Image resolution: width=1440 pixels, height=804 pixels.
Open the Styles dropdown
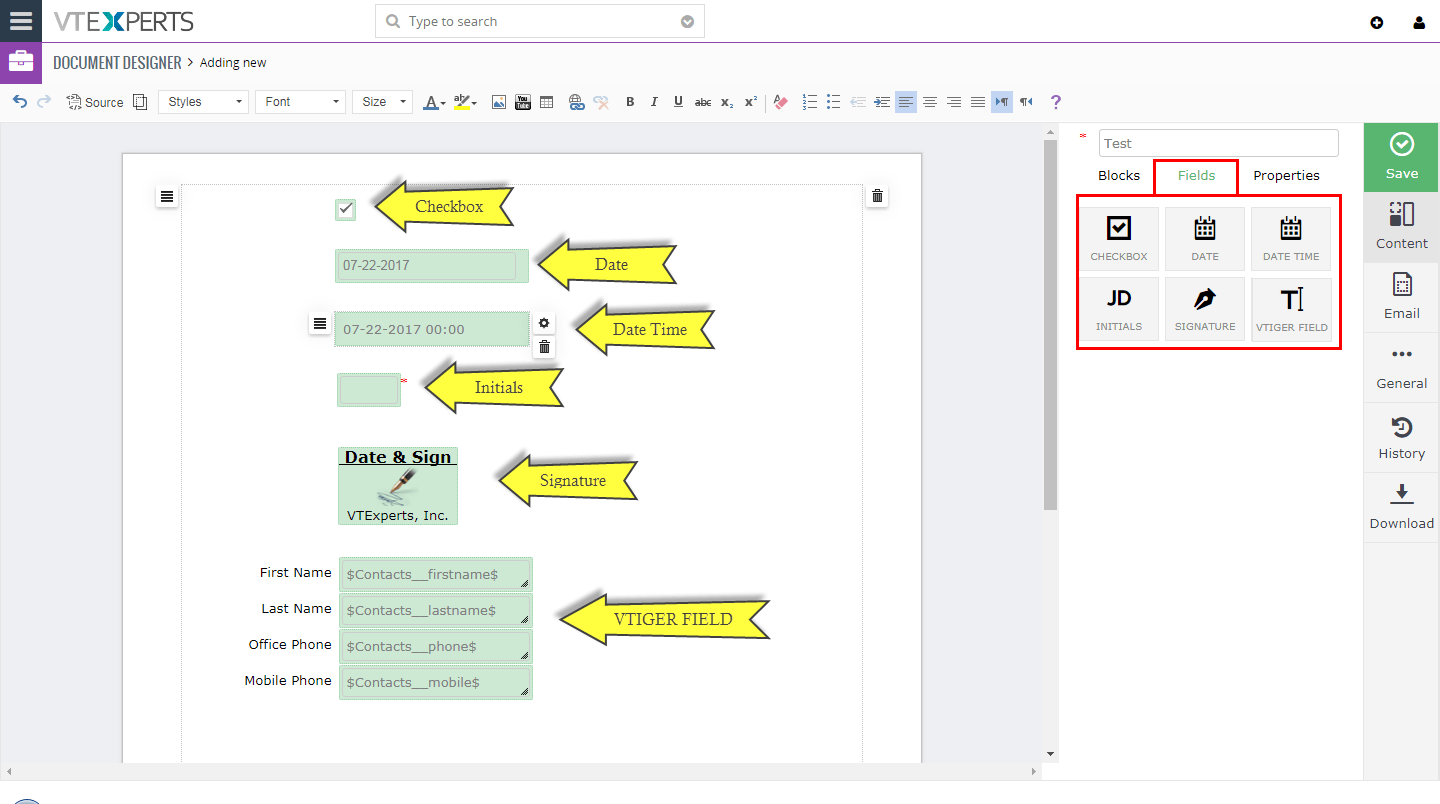point(203,101)
